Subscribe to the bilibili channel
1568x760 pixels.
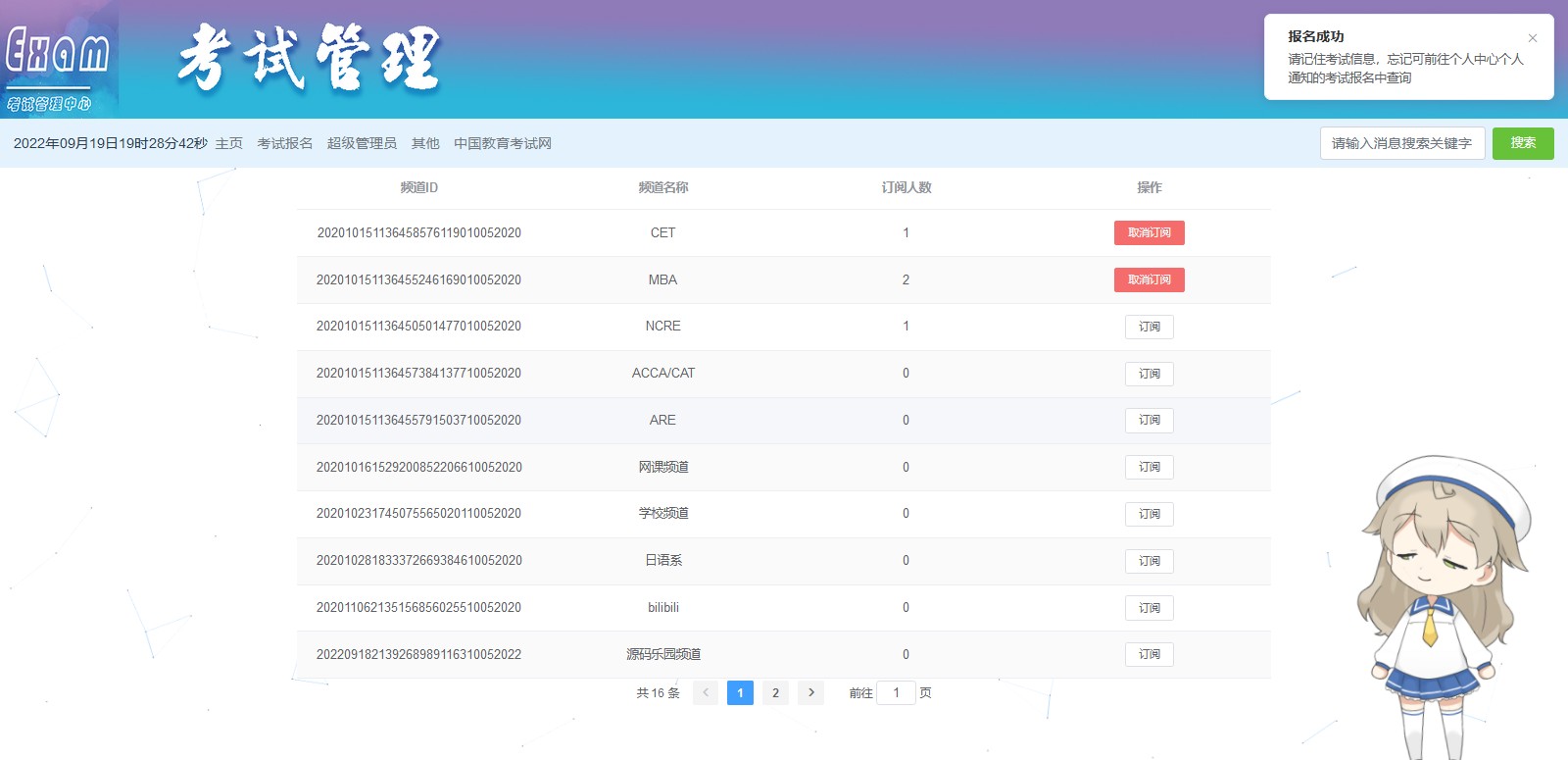[1149, 608]
